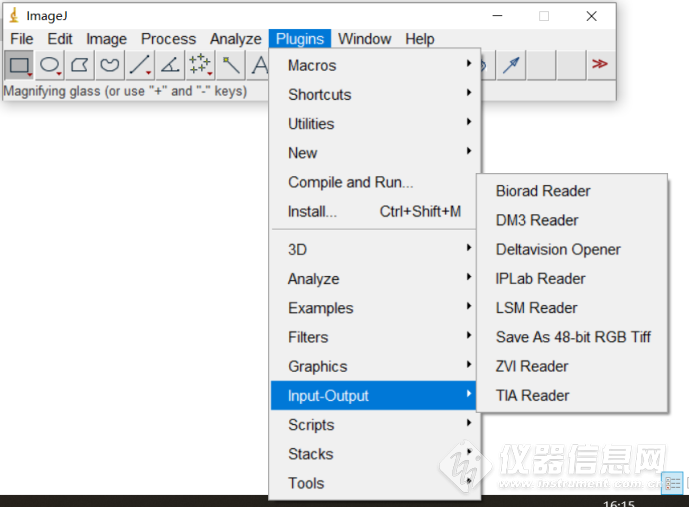The image size is (690, 507).
Task: Expand the New submenu
Action: coord(374,153)
